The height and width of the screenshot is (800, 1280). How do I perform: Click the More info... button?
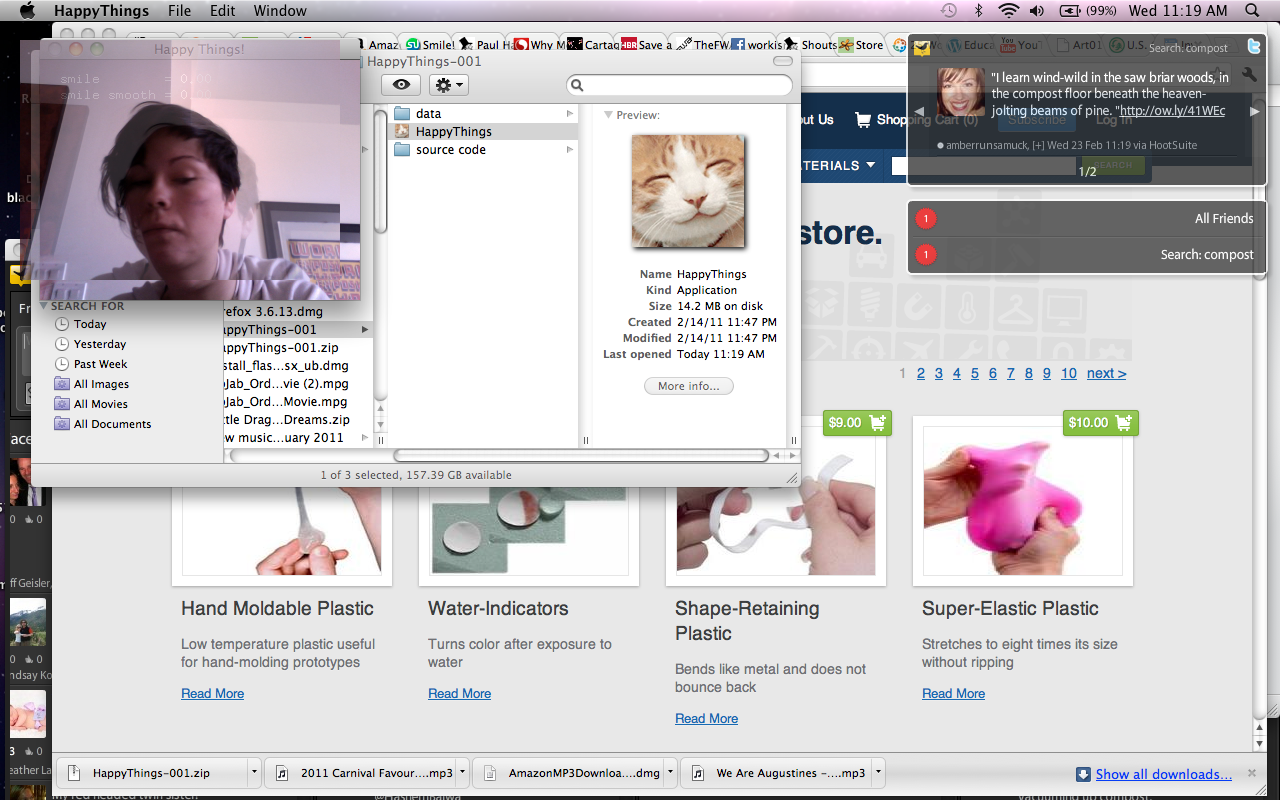(x=688, y=386)
